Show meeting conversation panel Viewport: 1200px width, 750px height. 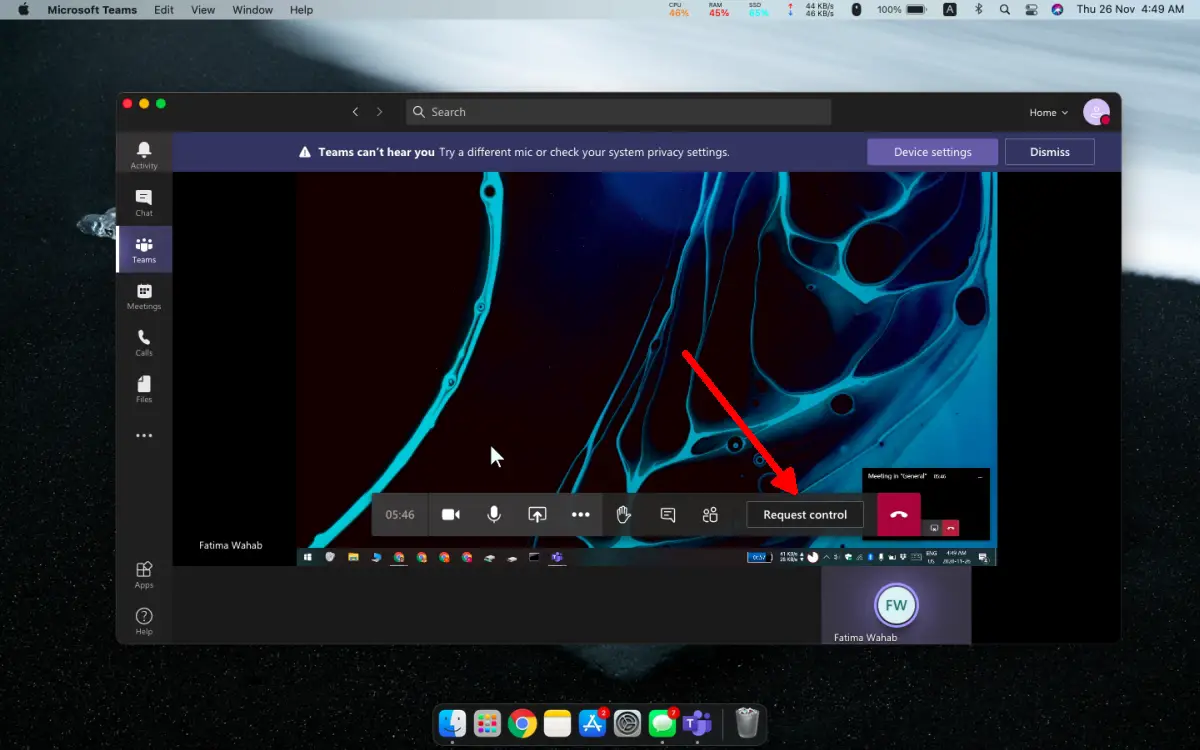(667, 515)
